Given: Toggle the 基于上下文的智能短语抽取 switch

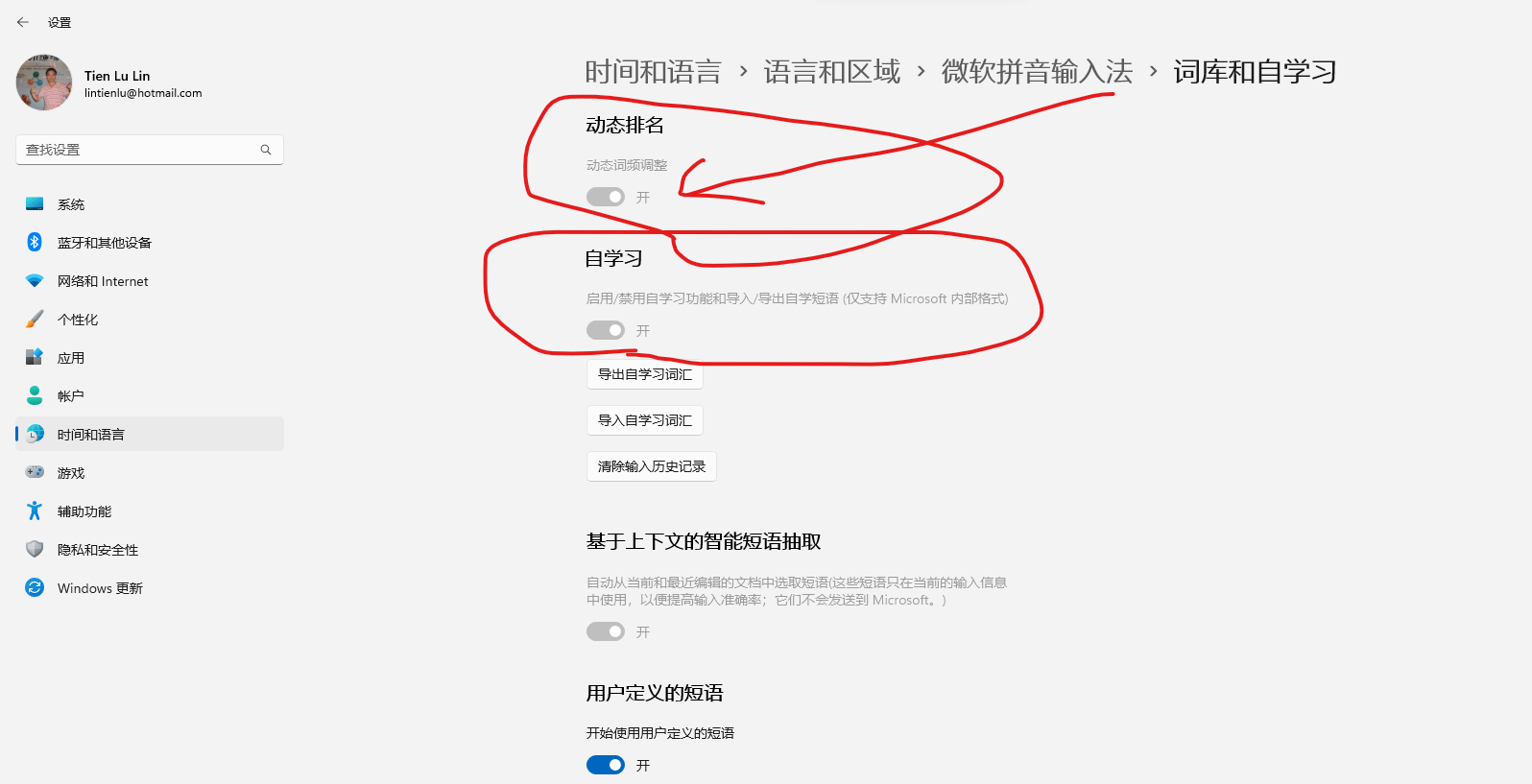Looking at the screenshot, I should 606,631.
